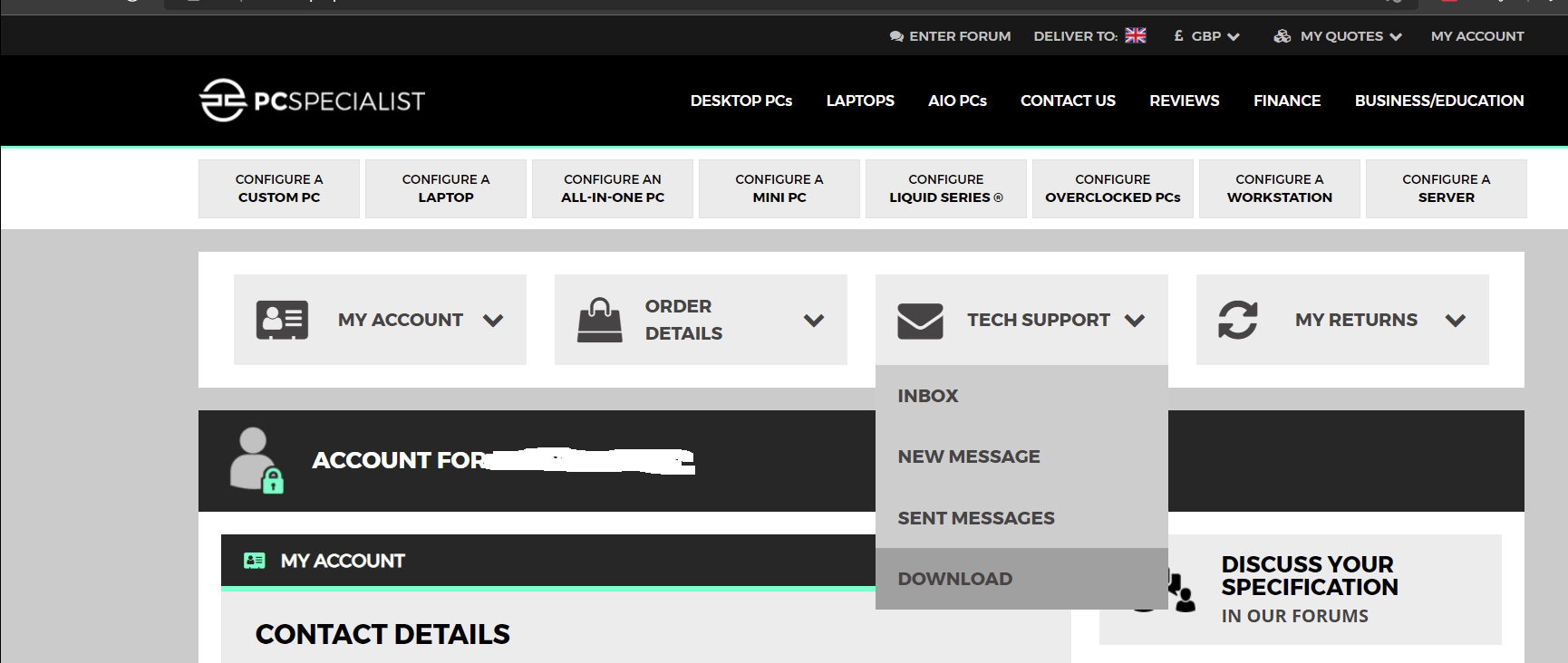Click Configure Overclocked PCs button
Image resolution: width=1568 pixels, height=663 pixels.
tap(1113, 188)
